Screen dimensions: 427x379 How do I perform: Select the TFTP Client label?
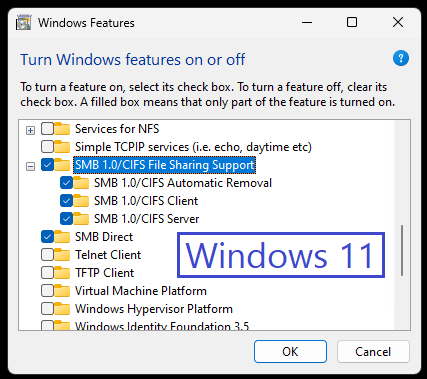coord(105,273)
